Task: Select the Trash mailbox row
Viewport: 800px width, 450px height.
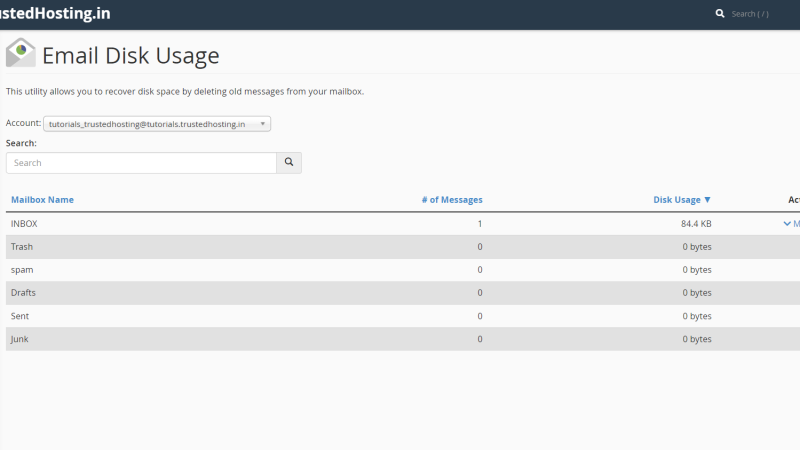Action: click(403, 247)
